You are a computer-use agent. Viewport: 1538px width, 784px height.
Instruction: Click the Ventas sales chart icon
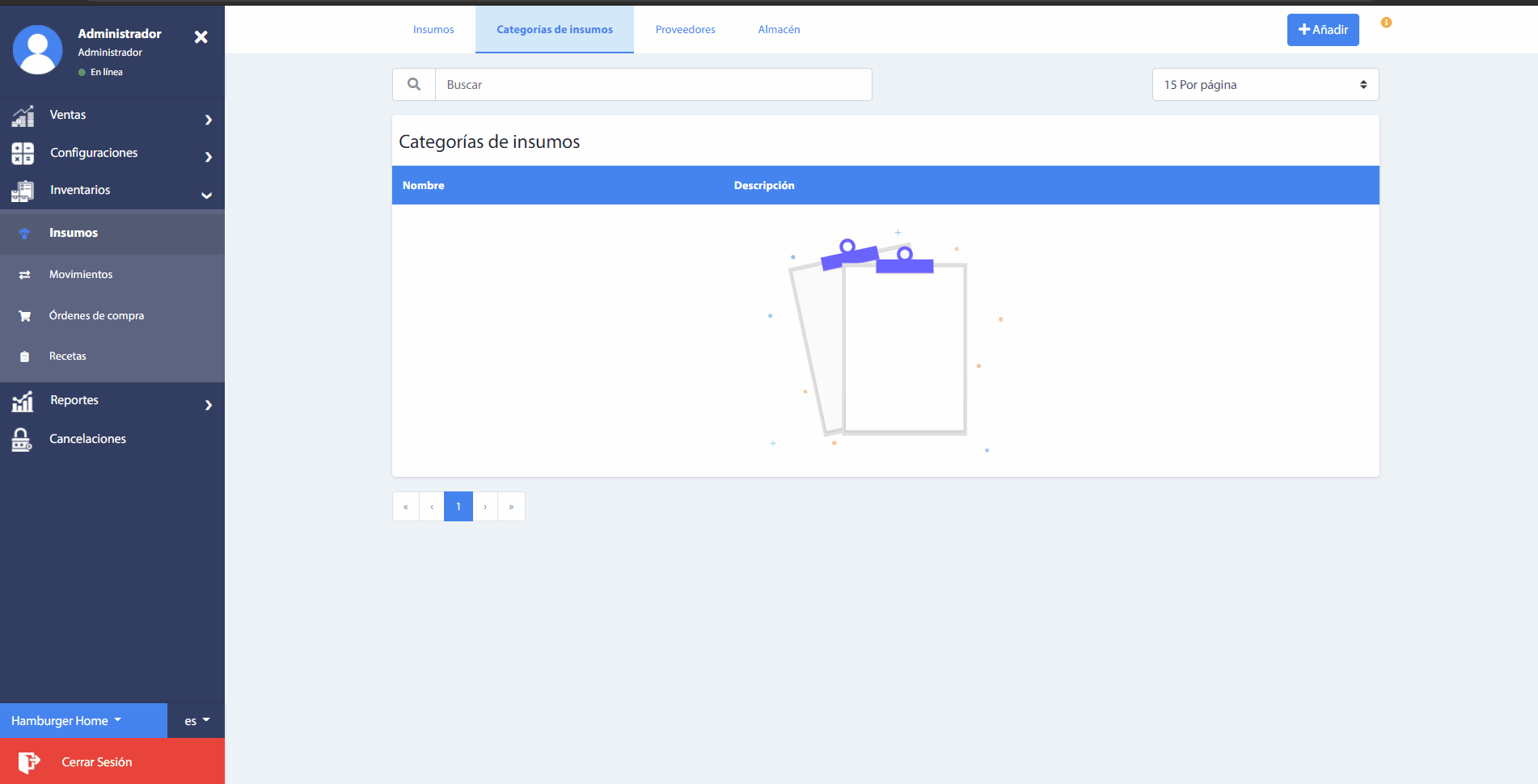23,116
